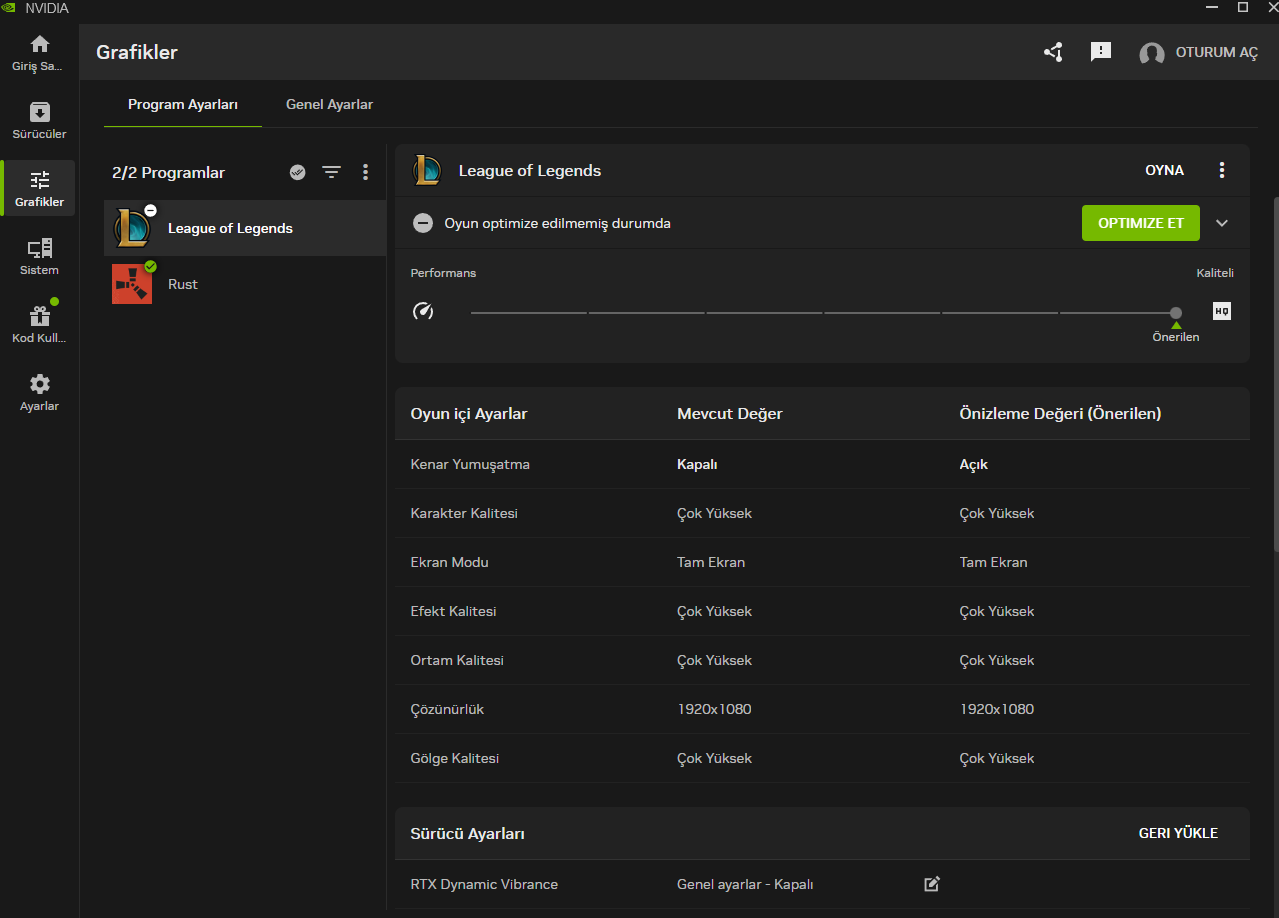Viewport: 1279px width, 918px height.
Task: Click the checkmark badge beside 2/2 Programlar
Action: (297, 172)
